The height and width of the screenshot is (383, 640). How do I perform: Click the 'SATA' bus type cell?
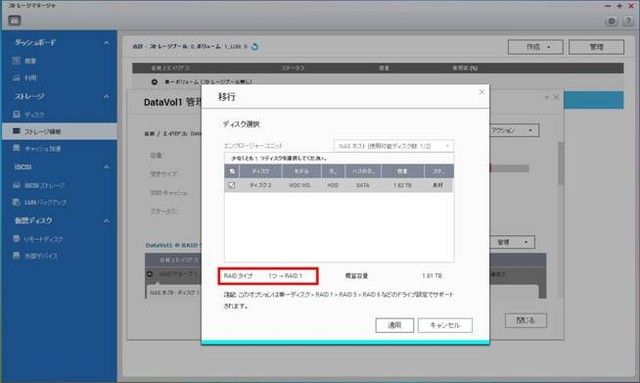pos(362,185)
